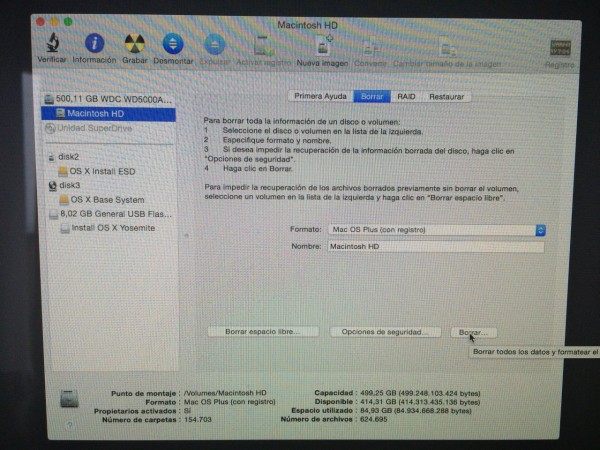Viewport: 600px width, 450px height.
Task: Click the Borrar espacio libre button
Action: pyautogui.click(x=263, y=332)
